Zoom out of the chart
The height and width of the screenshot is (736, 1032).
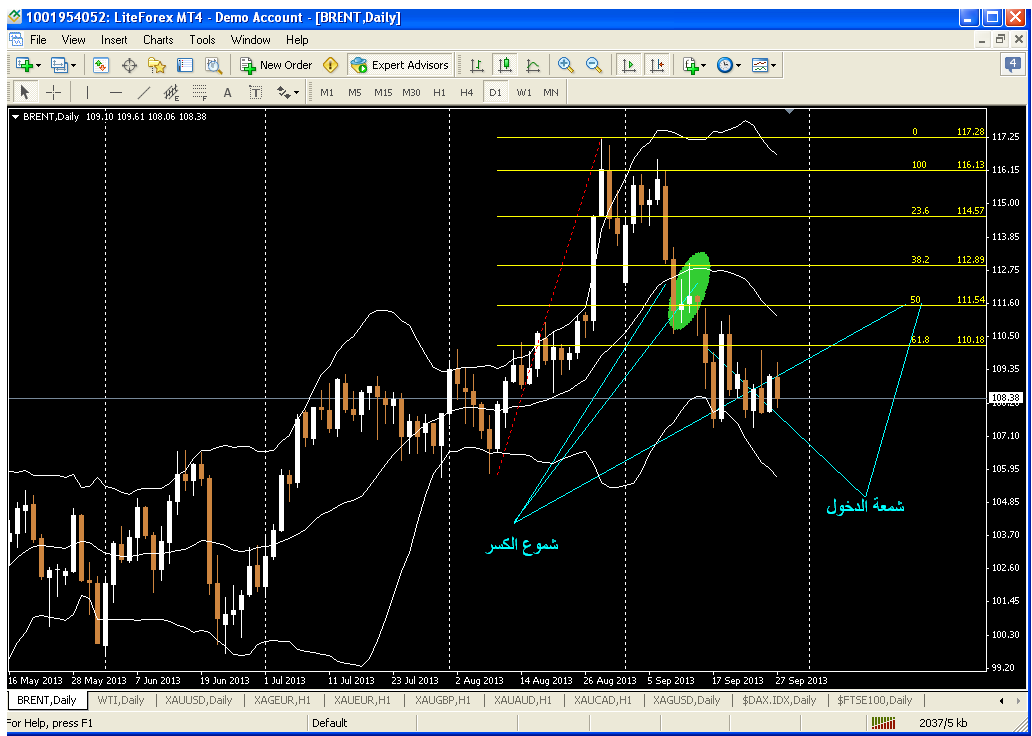click(594, 65)
